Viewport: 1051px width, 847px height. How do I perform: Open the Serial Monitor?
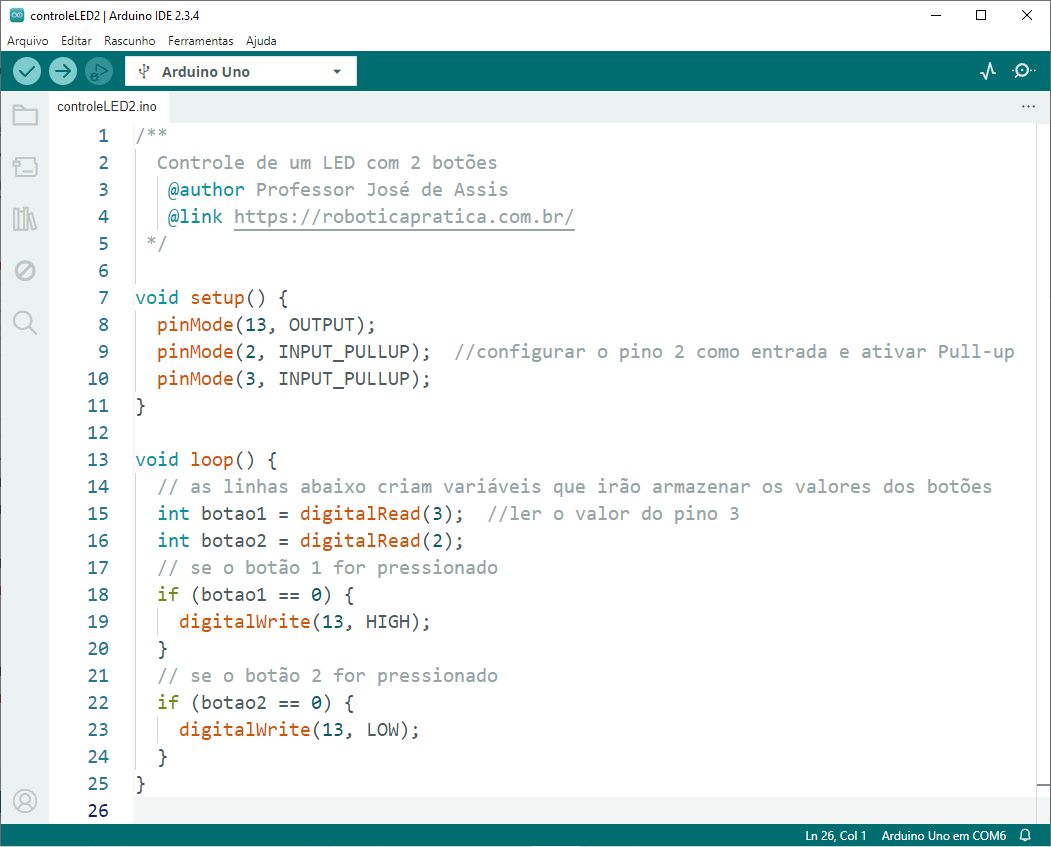click(x=1023, y=71)
